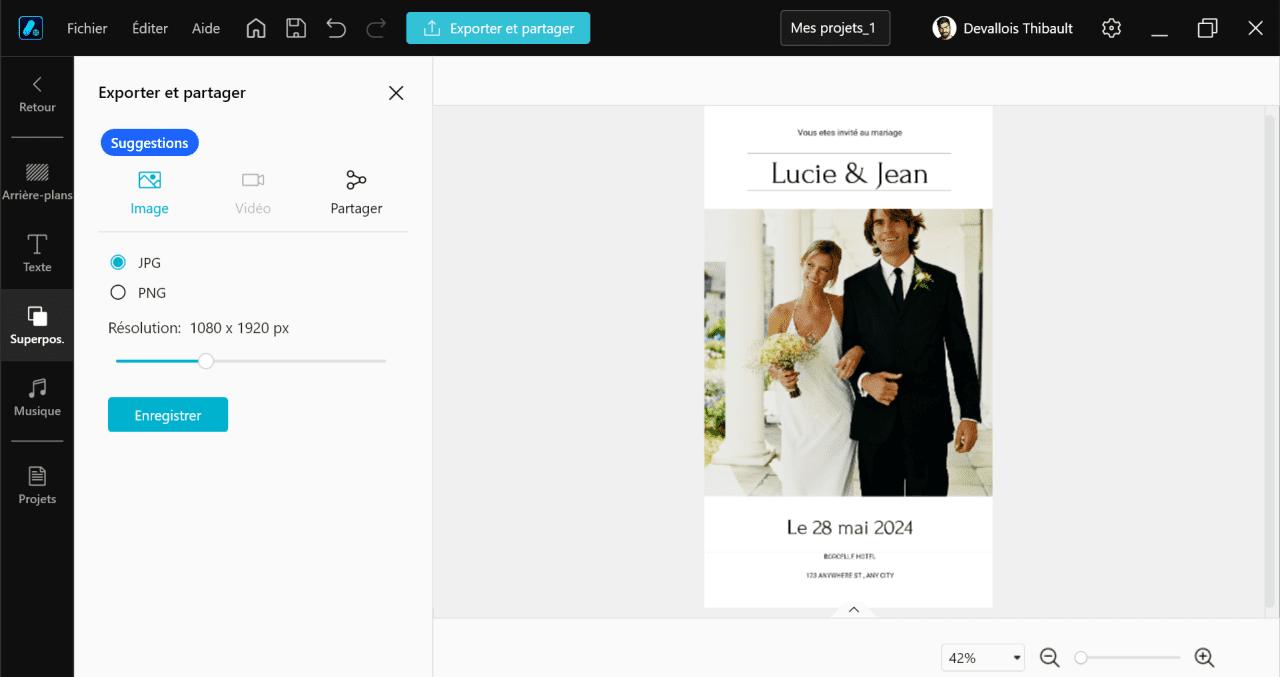This screenshot has height=677, width=1280.
Task: Open the Arrière-plans backgrounds panel
Action: tap(37, 182)
